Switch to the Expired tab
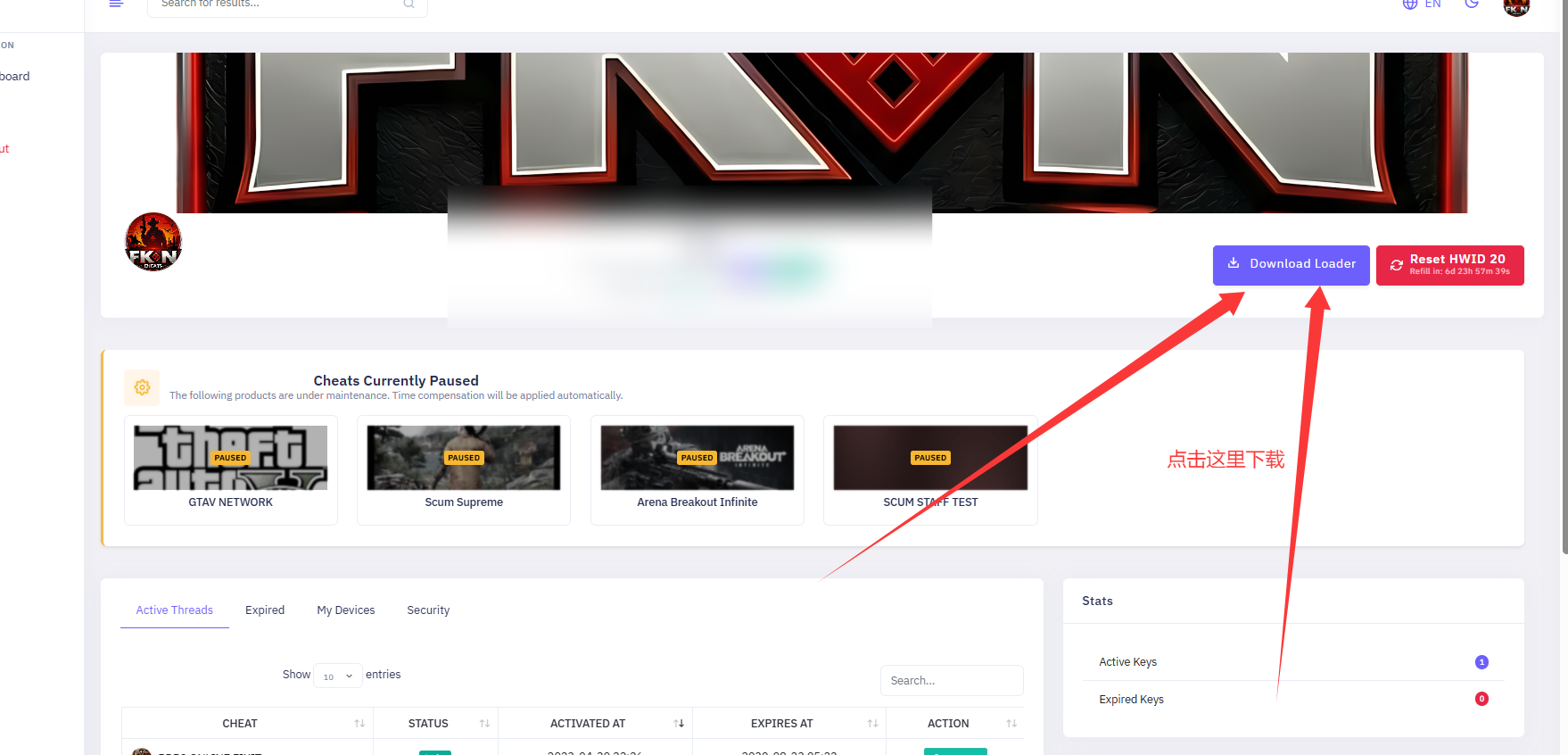Image resolution: width=1568 pixels, height=755 pixels. click(265, 610)
